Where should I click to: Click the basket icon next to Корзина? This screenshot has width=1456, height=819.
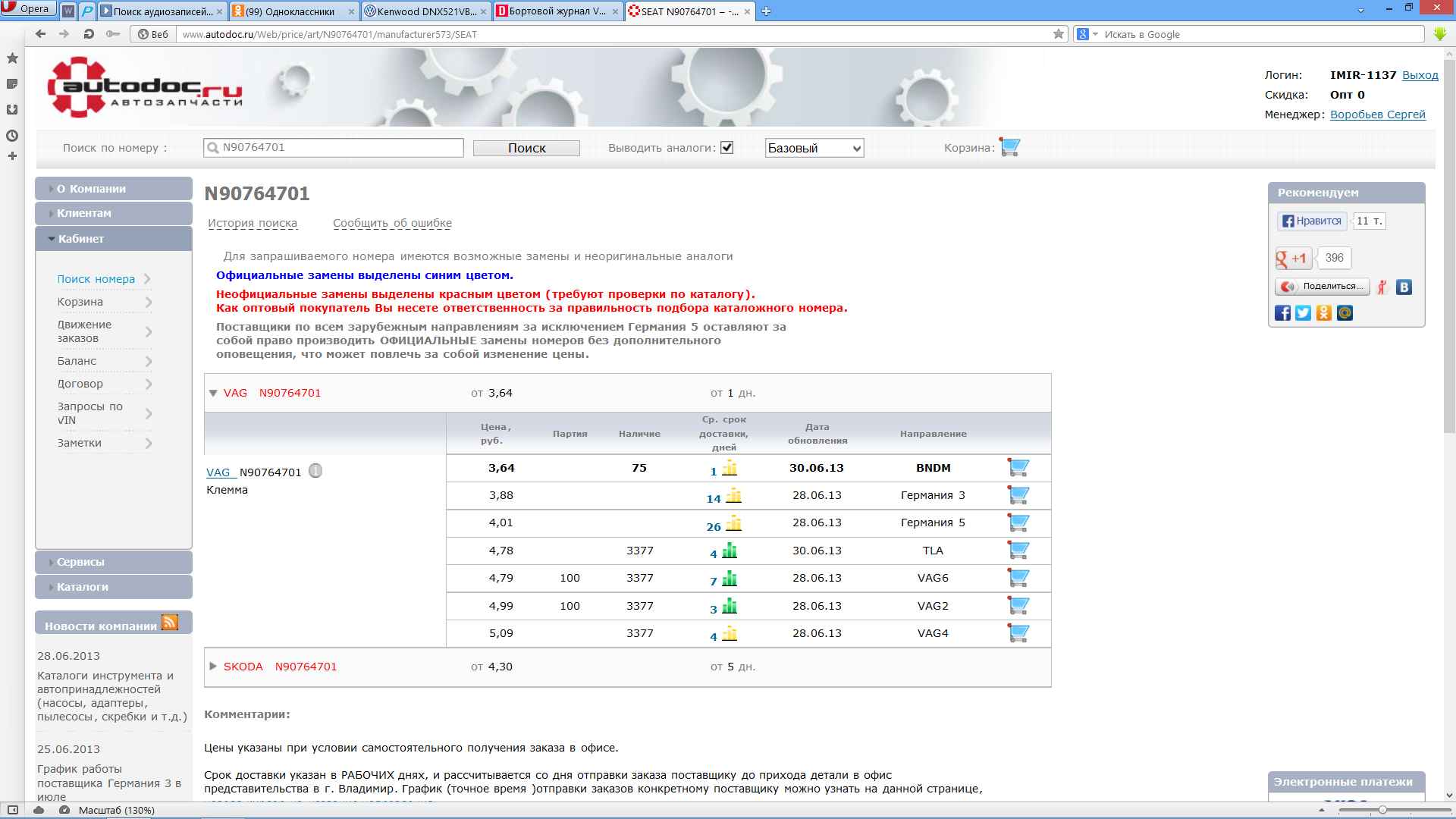pos(1009,147)
